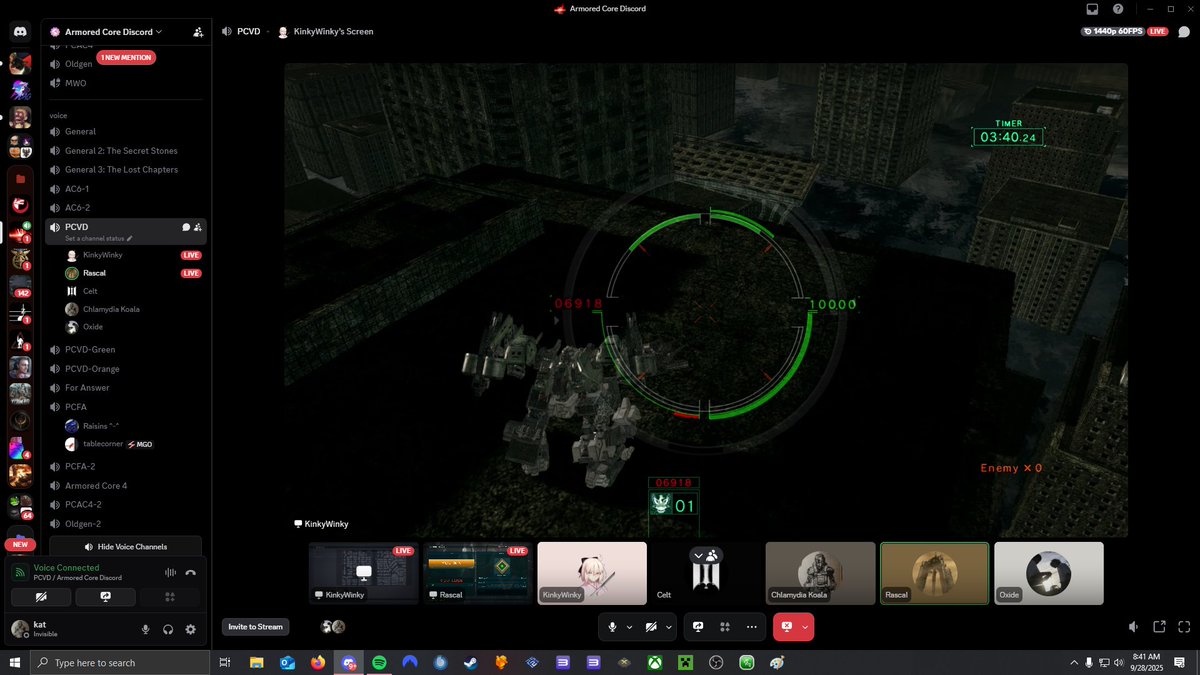Share your screen in call controls
The width and height of the screenshot is (1200, 675).
(698, 627)
